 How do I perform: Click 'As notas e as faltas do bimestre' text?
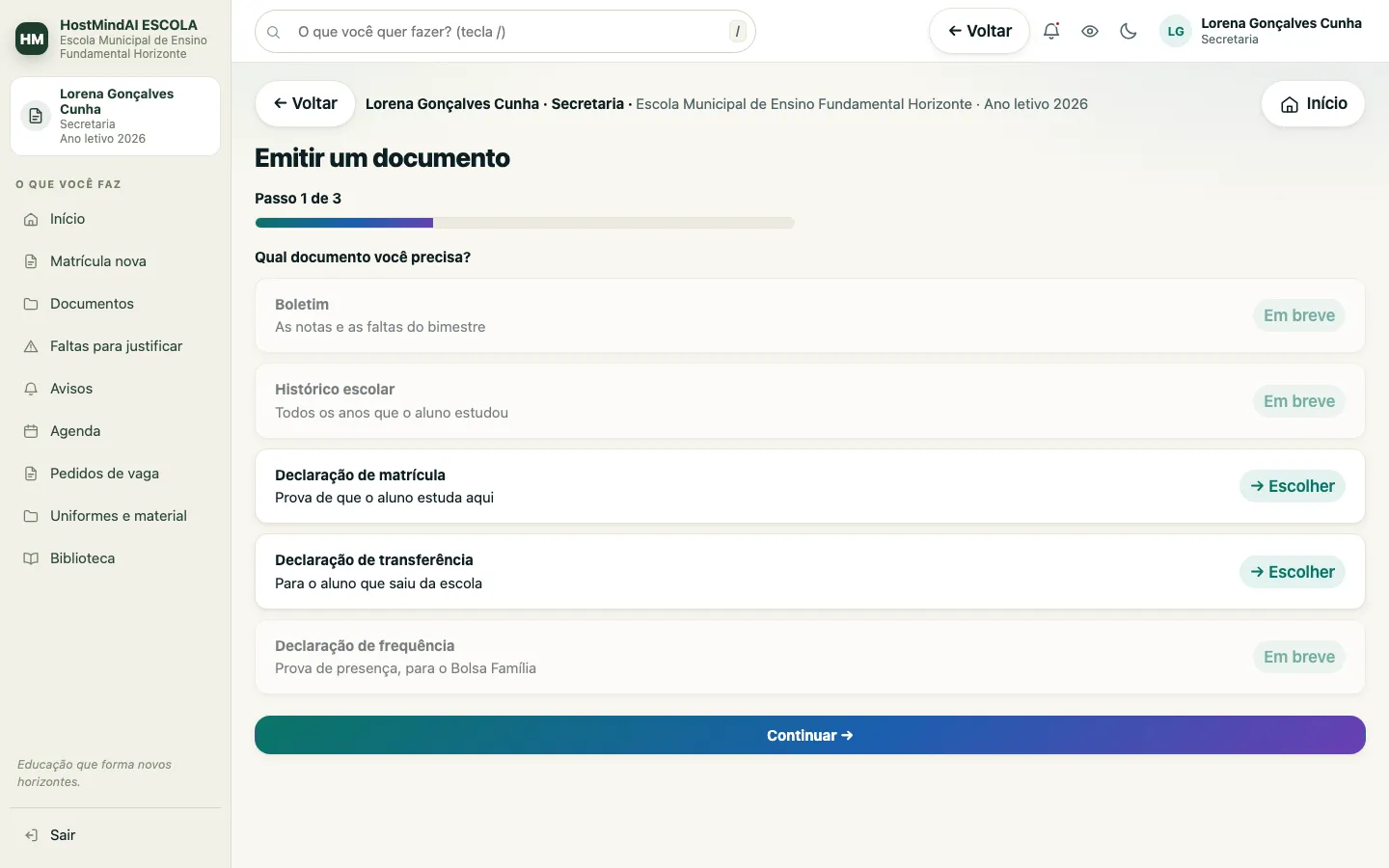pos(380,327)
